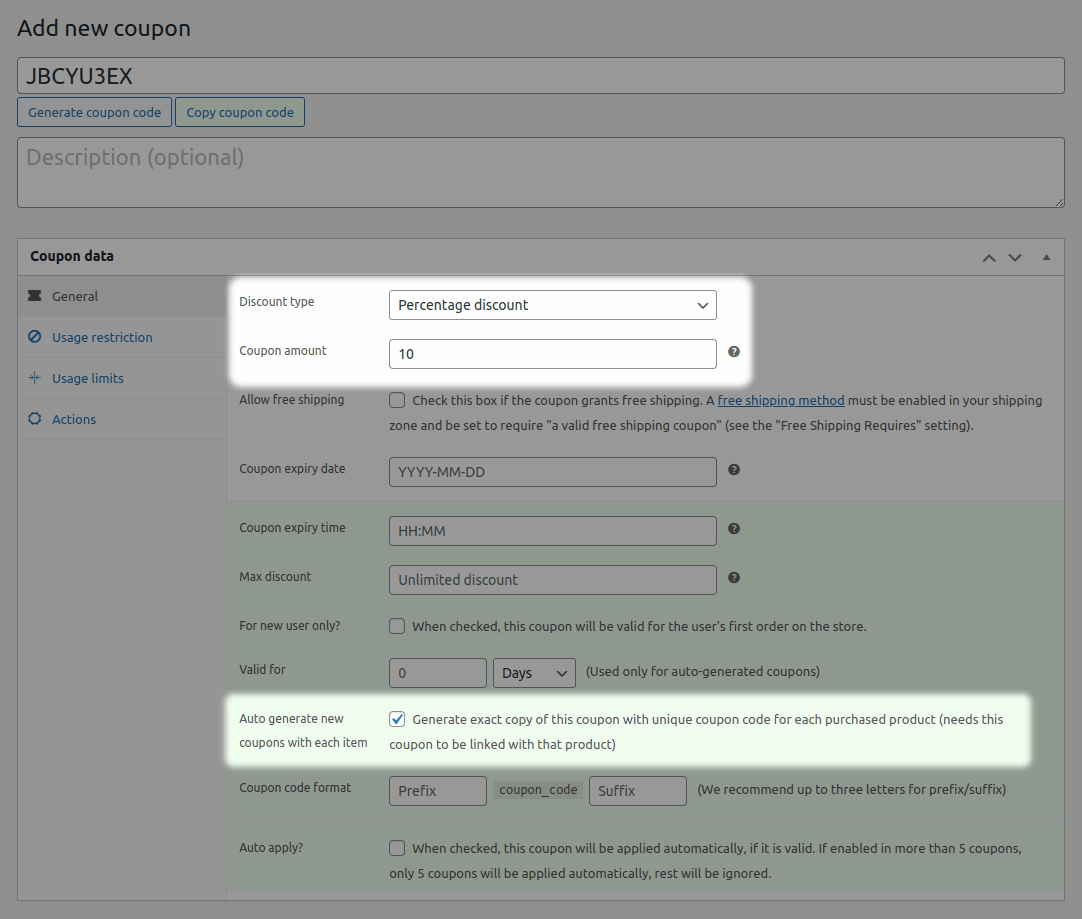Enable the Allow free shipping checkbox
The width and height of the screenshot is (1082, 919).
pyautogui.click(x=397, y=399)
